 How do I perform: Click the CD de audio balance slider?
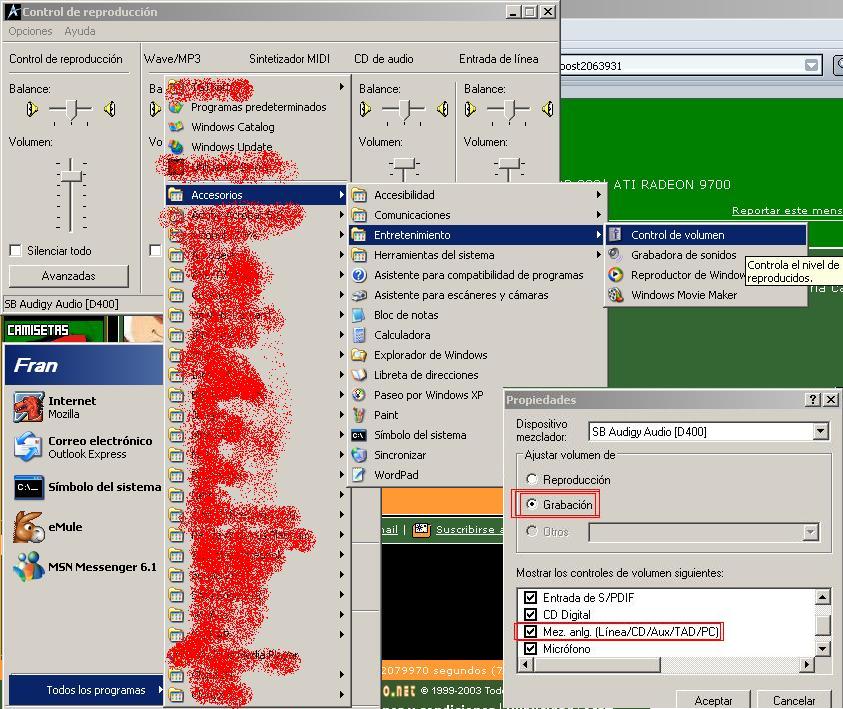[404, 109]
